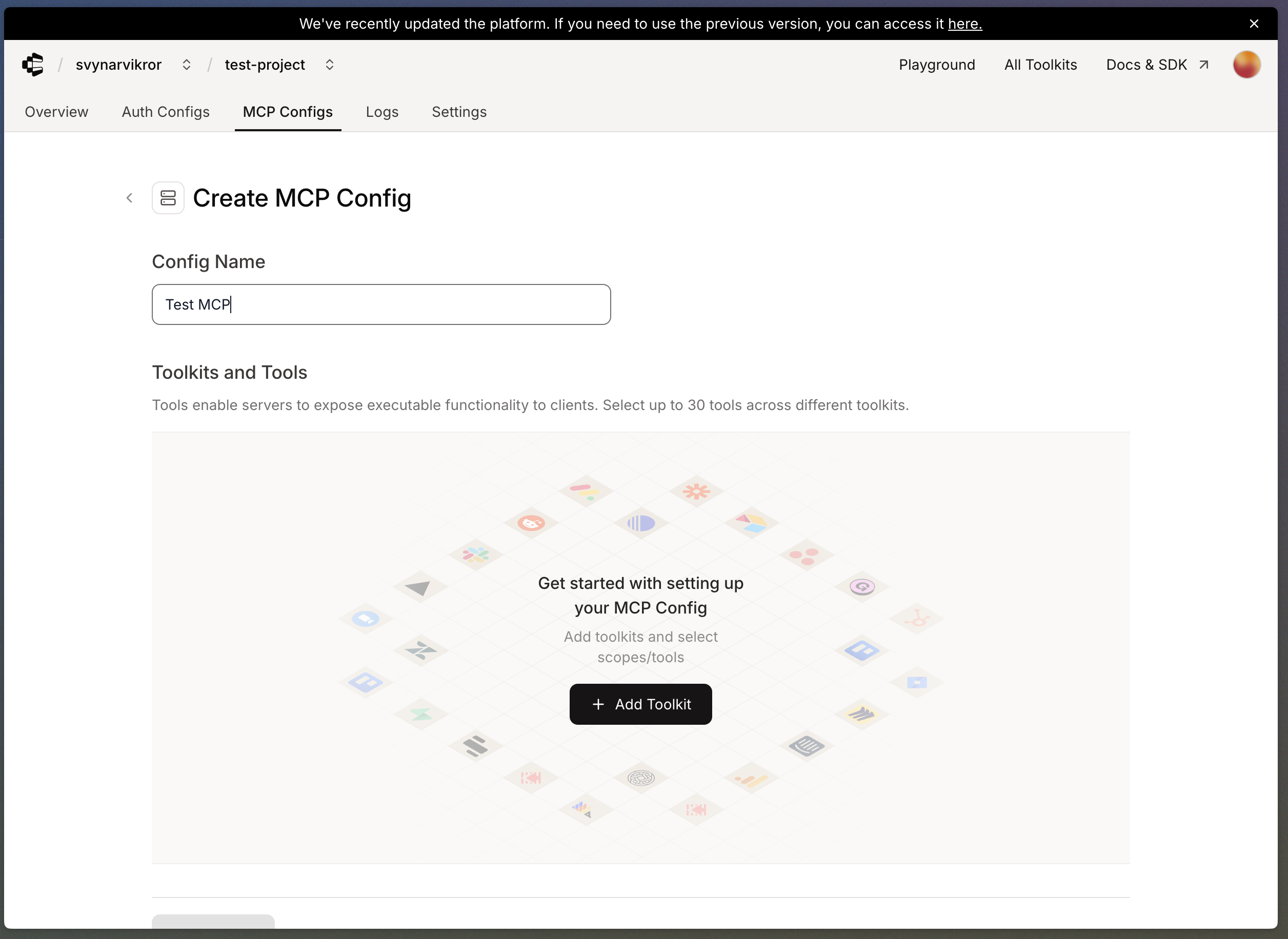
Task: Open the user avatar menu
Action: click(x=1246, y=65)
